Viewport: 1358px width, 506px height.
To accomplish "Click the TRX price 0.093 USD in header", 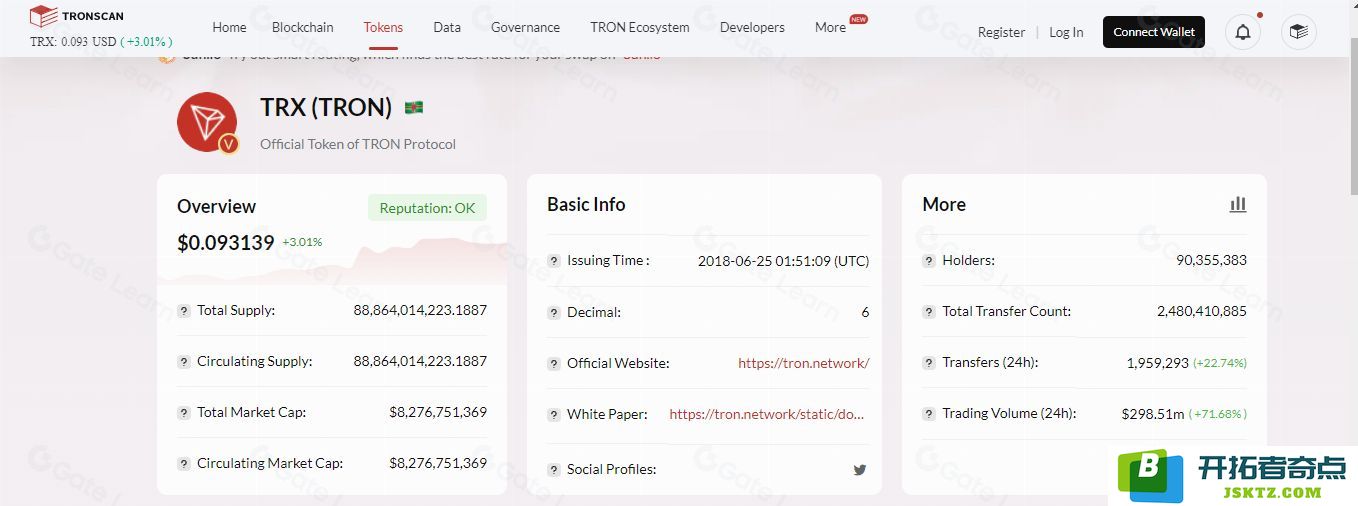I will (x=73, y=42).
